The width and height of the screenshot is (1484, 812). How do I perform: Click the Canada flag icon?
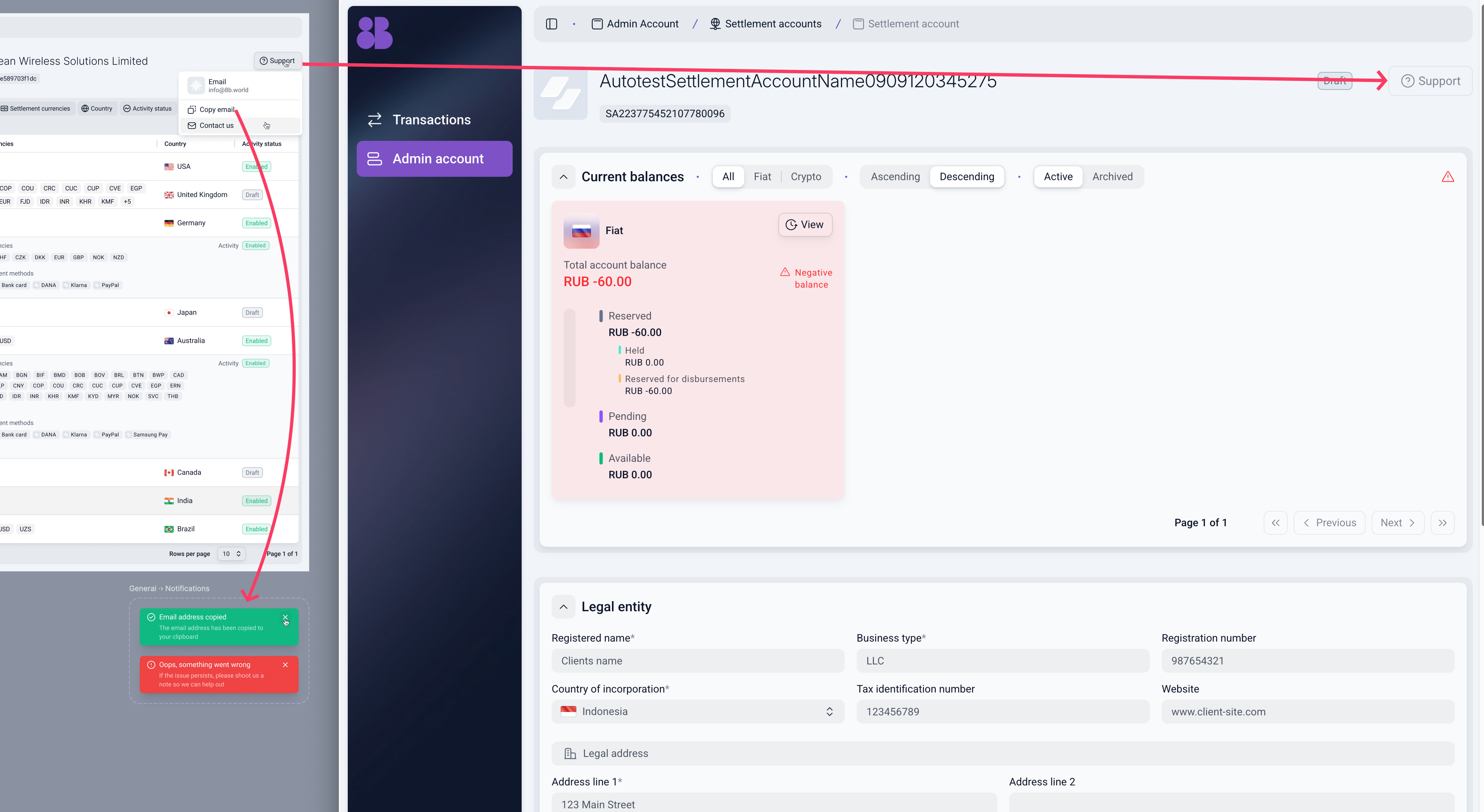tap(169, 473)
